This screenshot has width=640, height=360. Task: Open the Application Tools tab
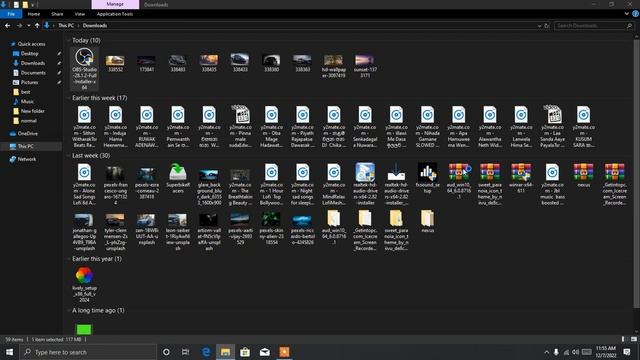tap(115, 14)
